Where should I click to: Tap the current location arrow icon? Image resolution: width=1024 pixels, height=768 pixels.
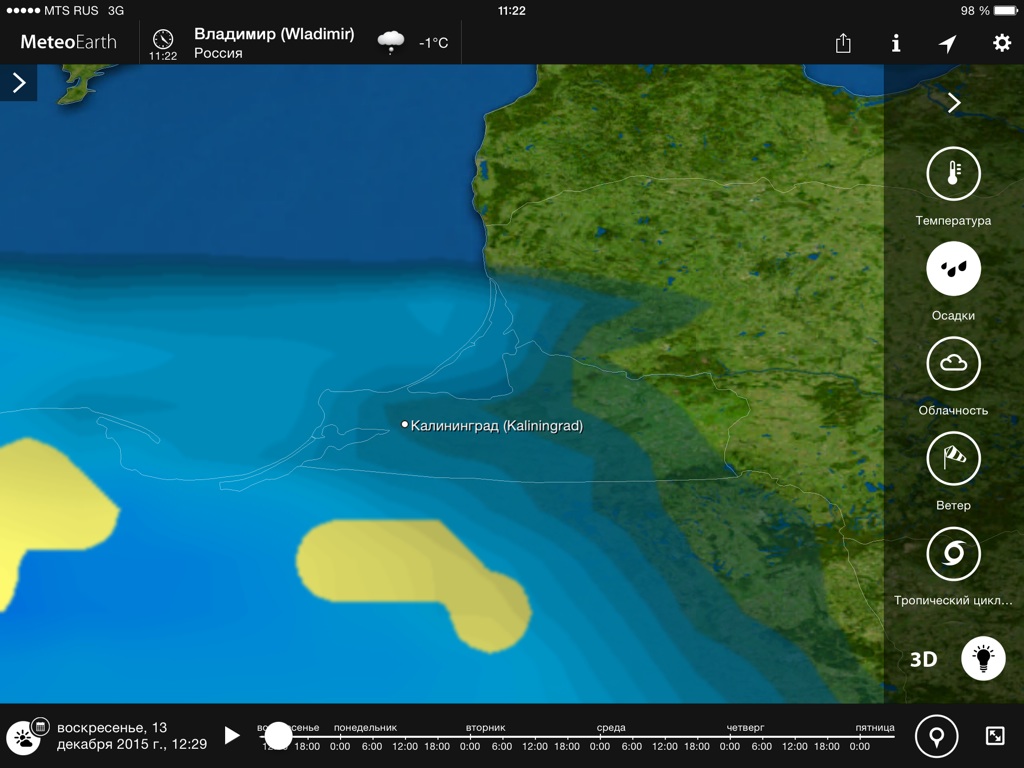pyautogui.click(x=947, y=43)
